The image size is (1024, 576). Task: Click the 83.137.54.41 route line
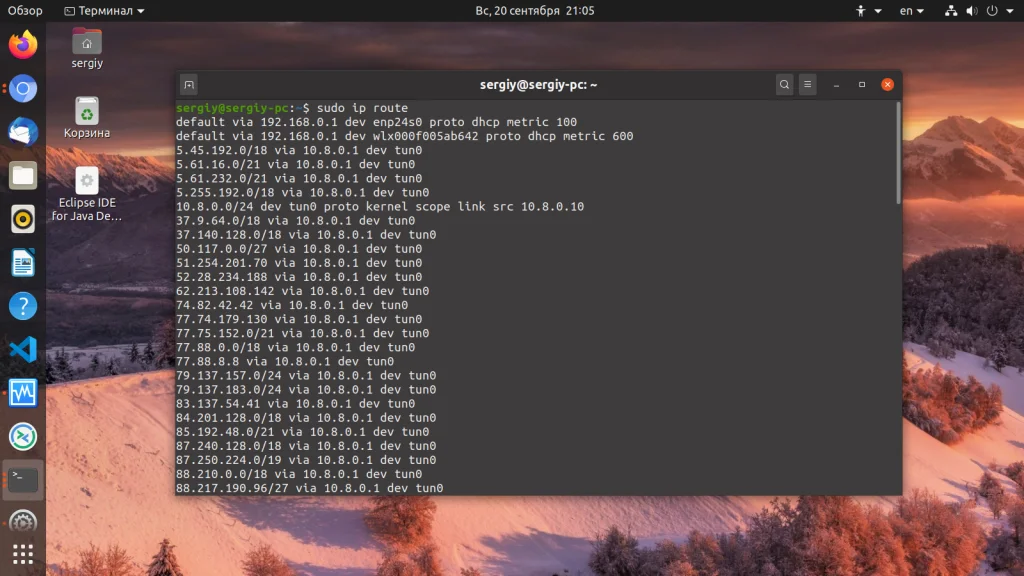coord(295,404)
